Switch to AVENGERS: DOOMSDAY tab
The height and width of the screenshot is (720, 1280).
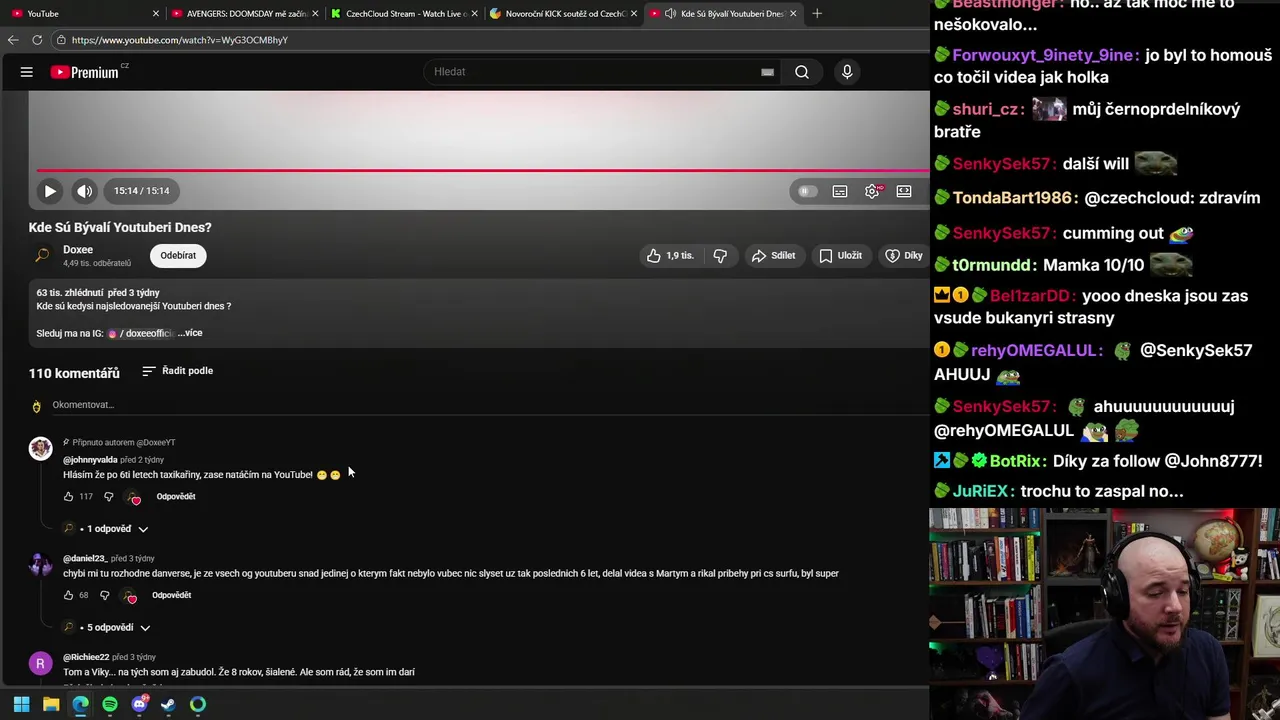coord(242,14)
